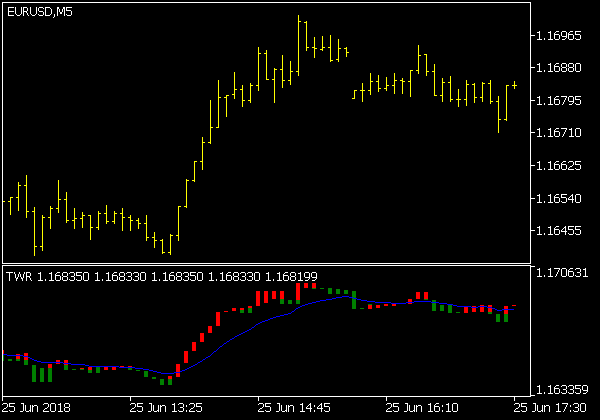Click the 25 Jun 16:10 time marker

423,408
